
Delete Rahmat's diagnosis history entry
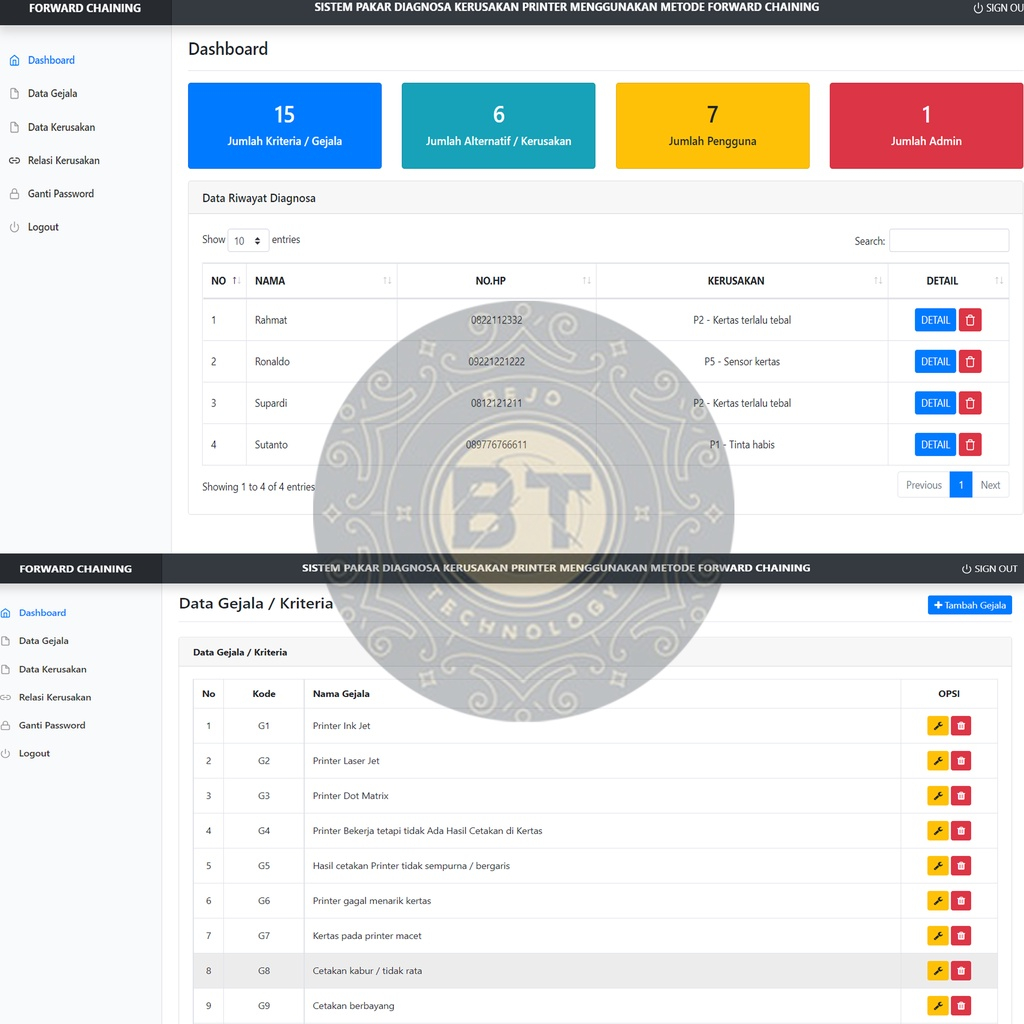coord(970,320)
